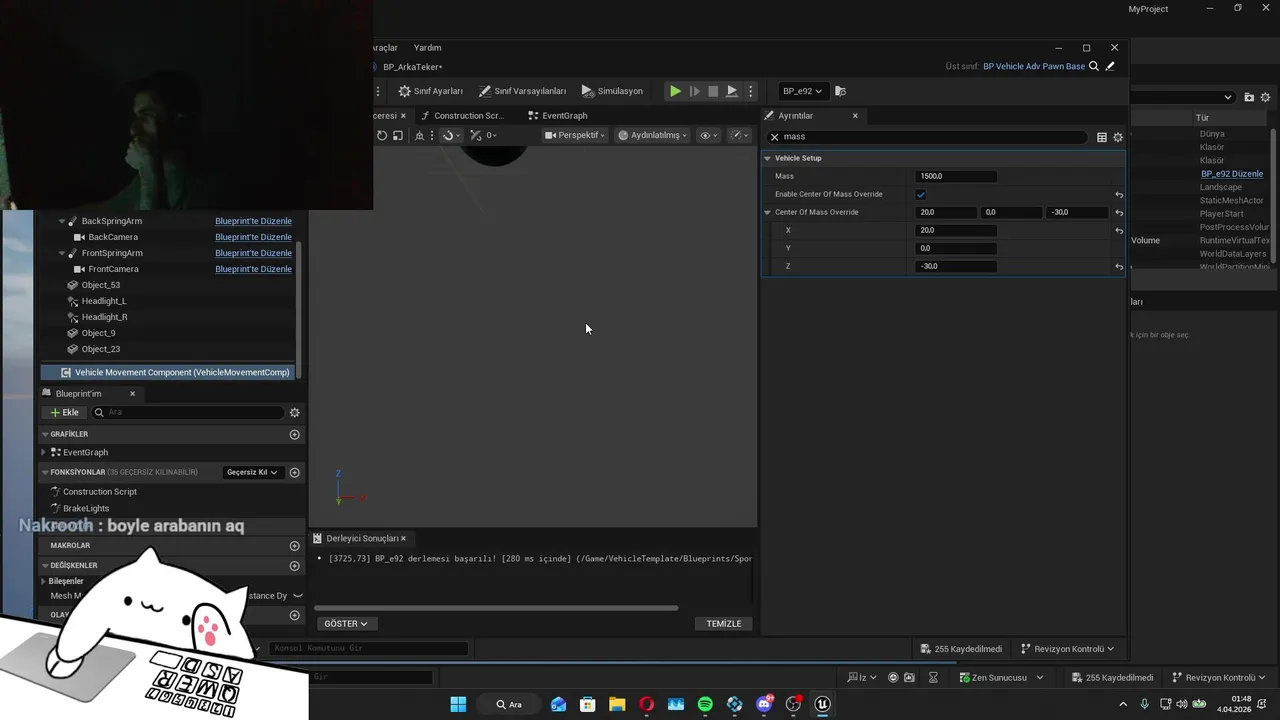Start play with the green Play button

tap(675, 91)
